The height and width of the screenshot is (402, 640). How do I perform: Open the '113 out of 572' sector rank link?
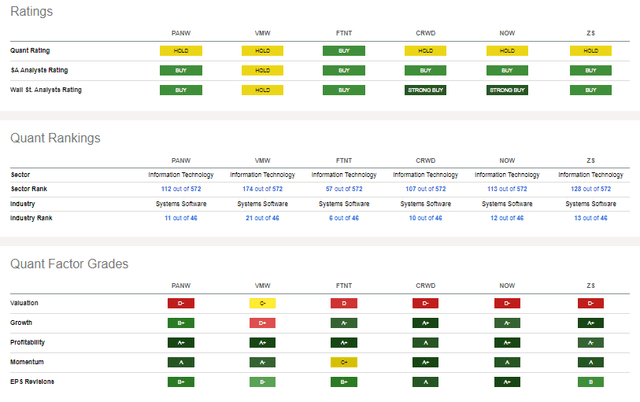pyautogui.click(x=507, y=189)
